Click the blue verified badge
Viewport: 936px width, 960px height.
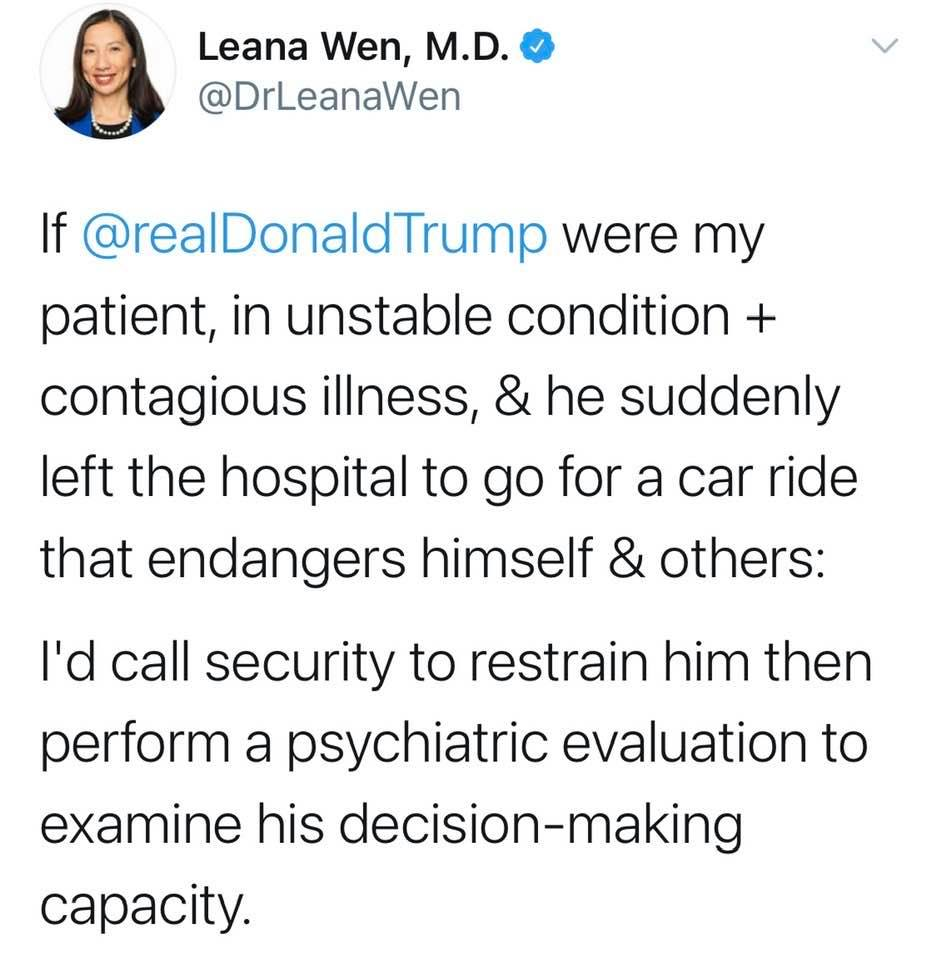(x=541, y=47)
